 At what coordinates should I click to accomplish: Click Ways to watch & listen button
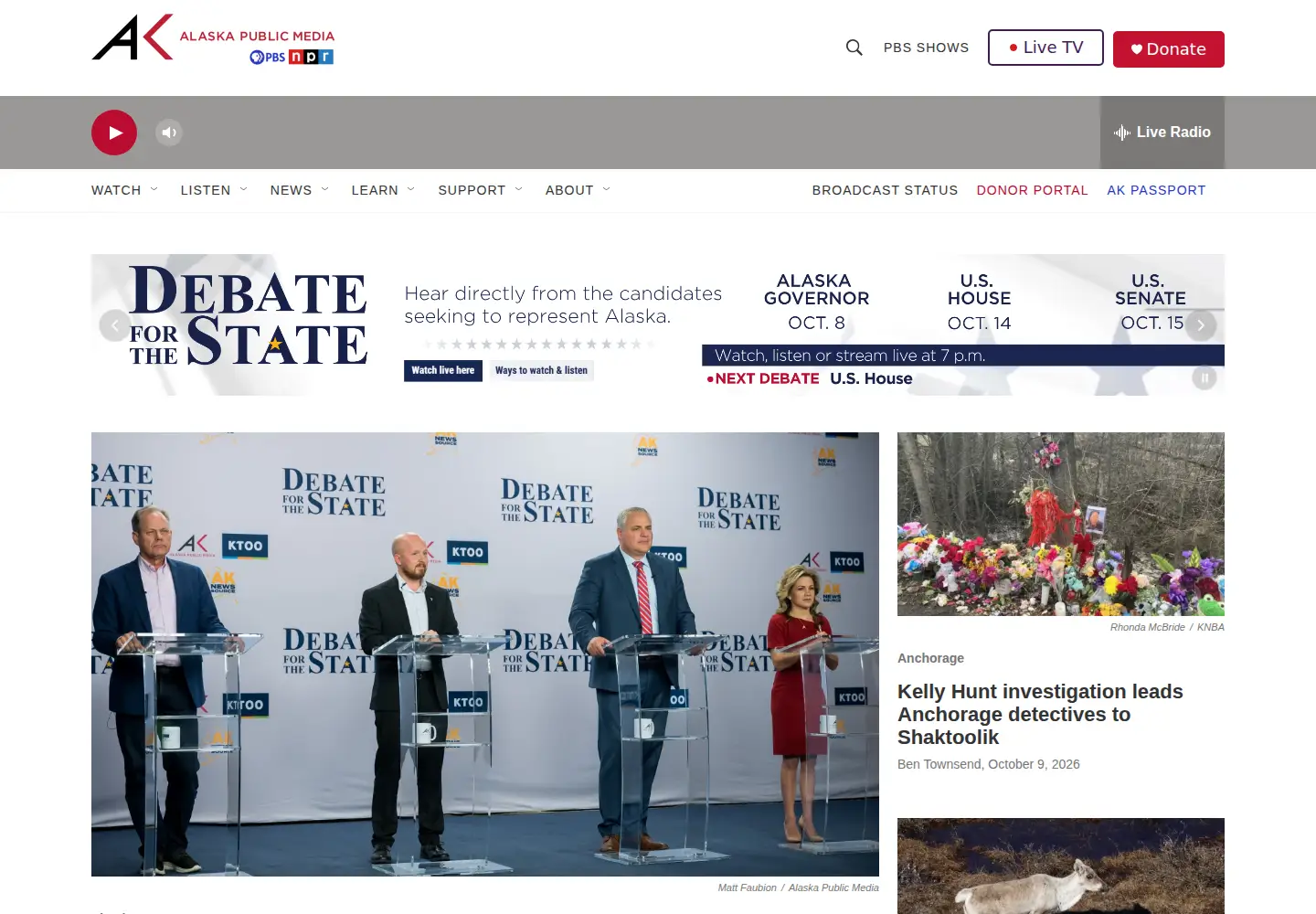pyautogui.click(x=541, y=370)
